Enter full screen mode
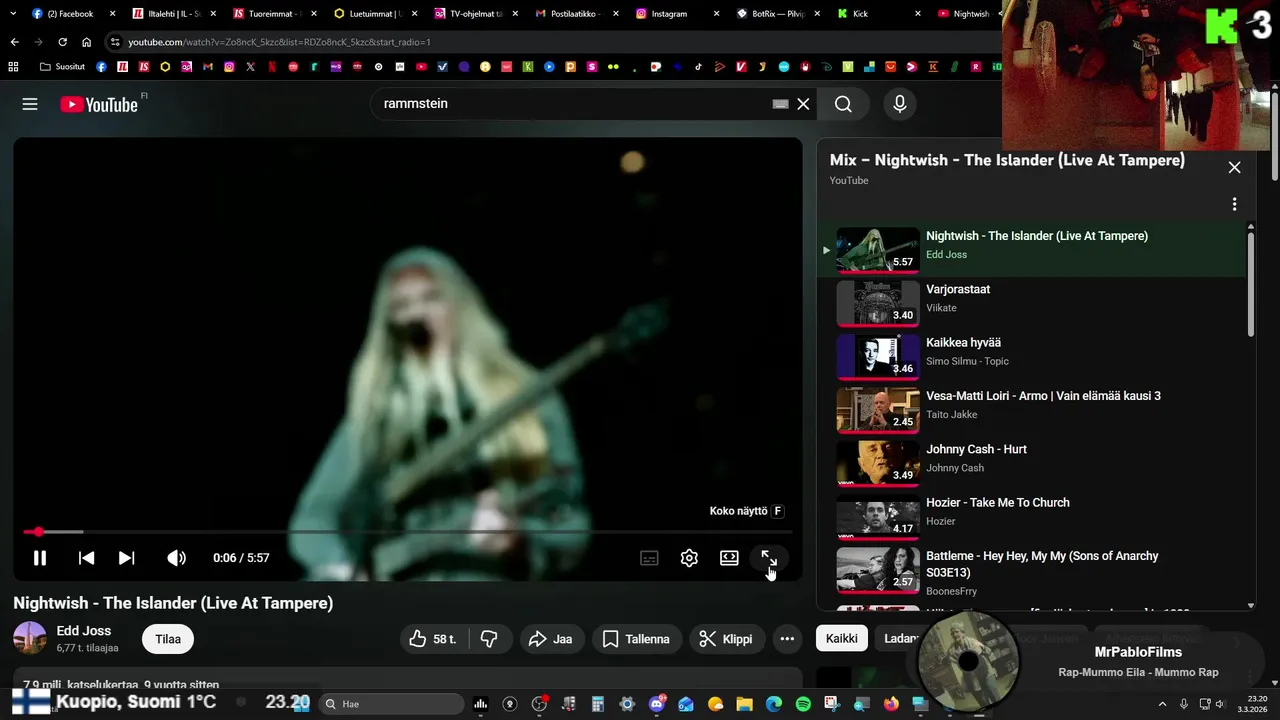The height and width of the screenshot is (720, 1280). 769,558
